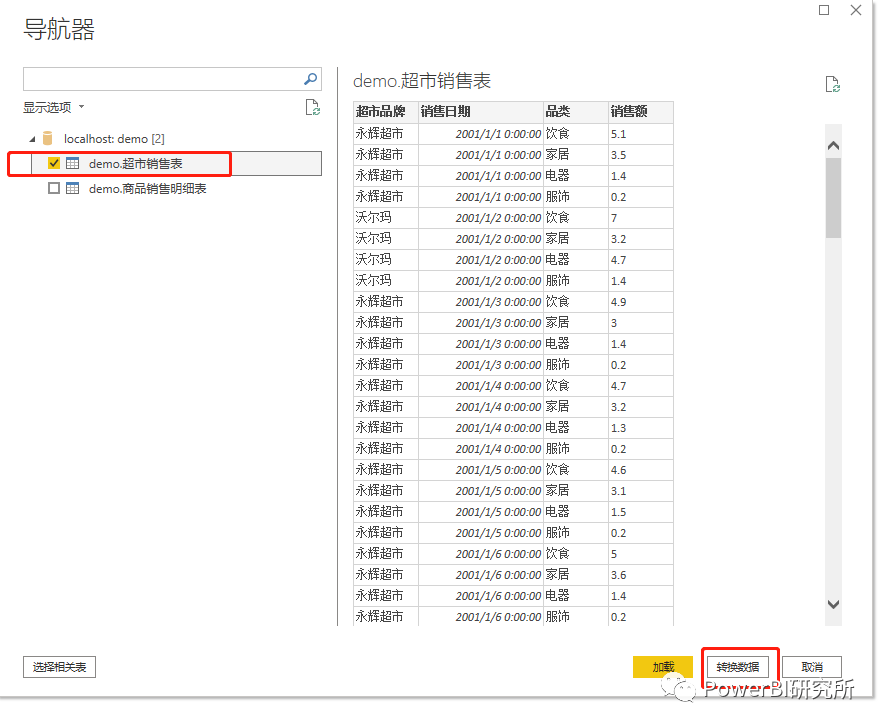This screenshot has width=883, height=728.
Task: Uncheck the demo.超市销售表 checkbox
Action: coord(54,163)
